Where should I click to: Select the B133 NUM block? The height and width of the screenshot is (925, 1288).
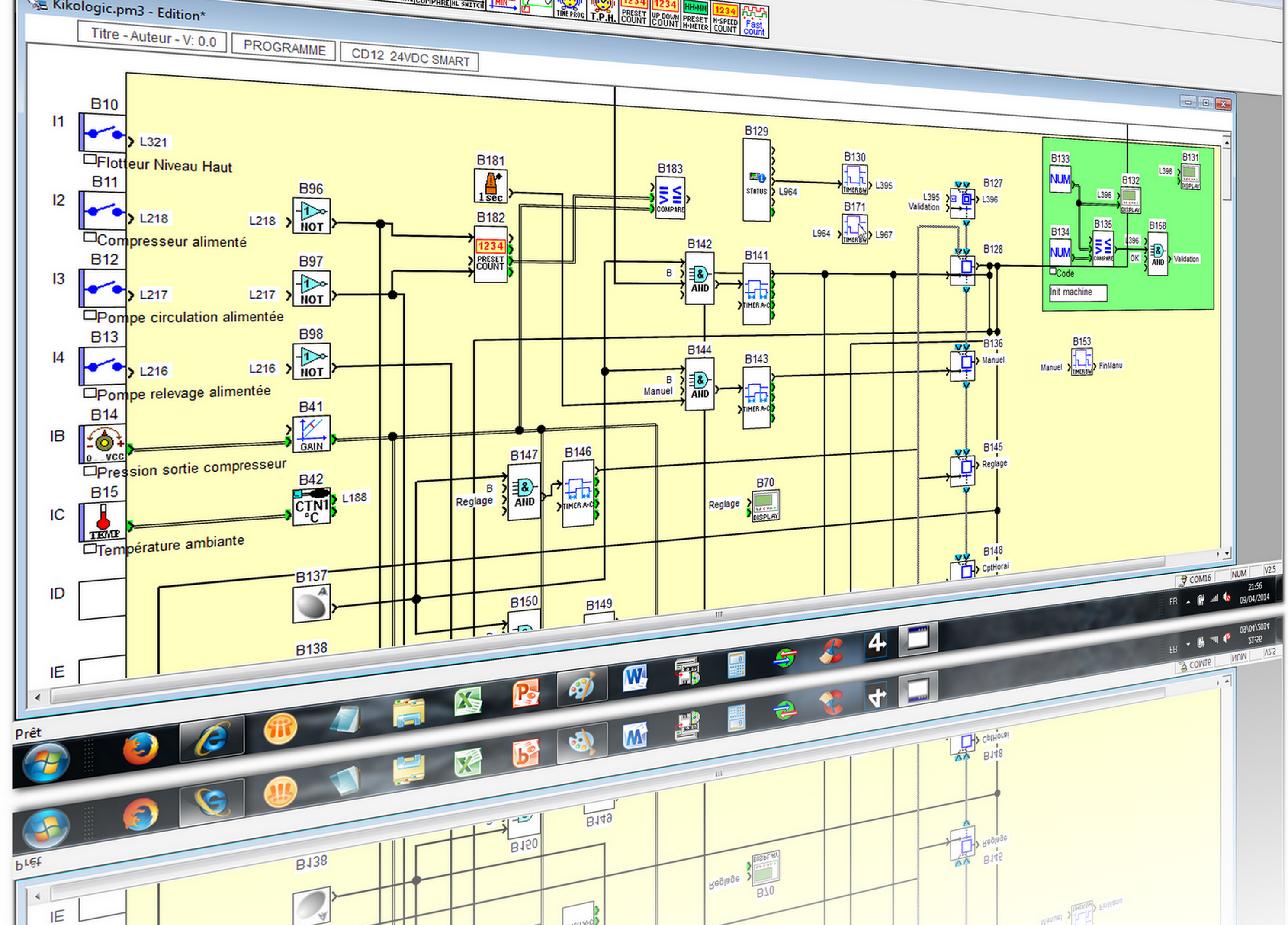click(1060, 179)
